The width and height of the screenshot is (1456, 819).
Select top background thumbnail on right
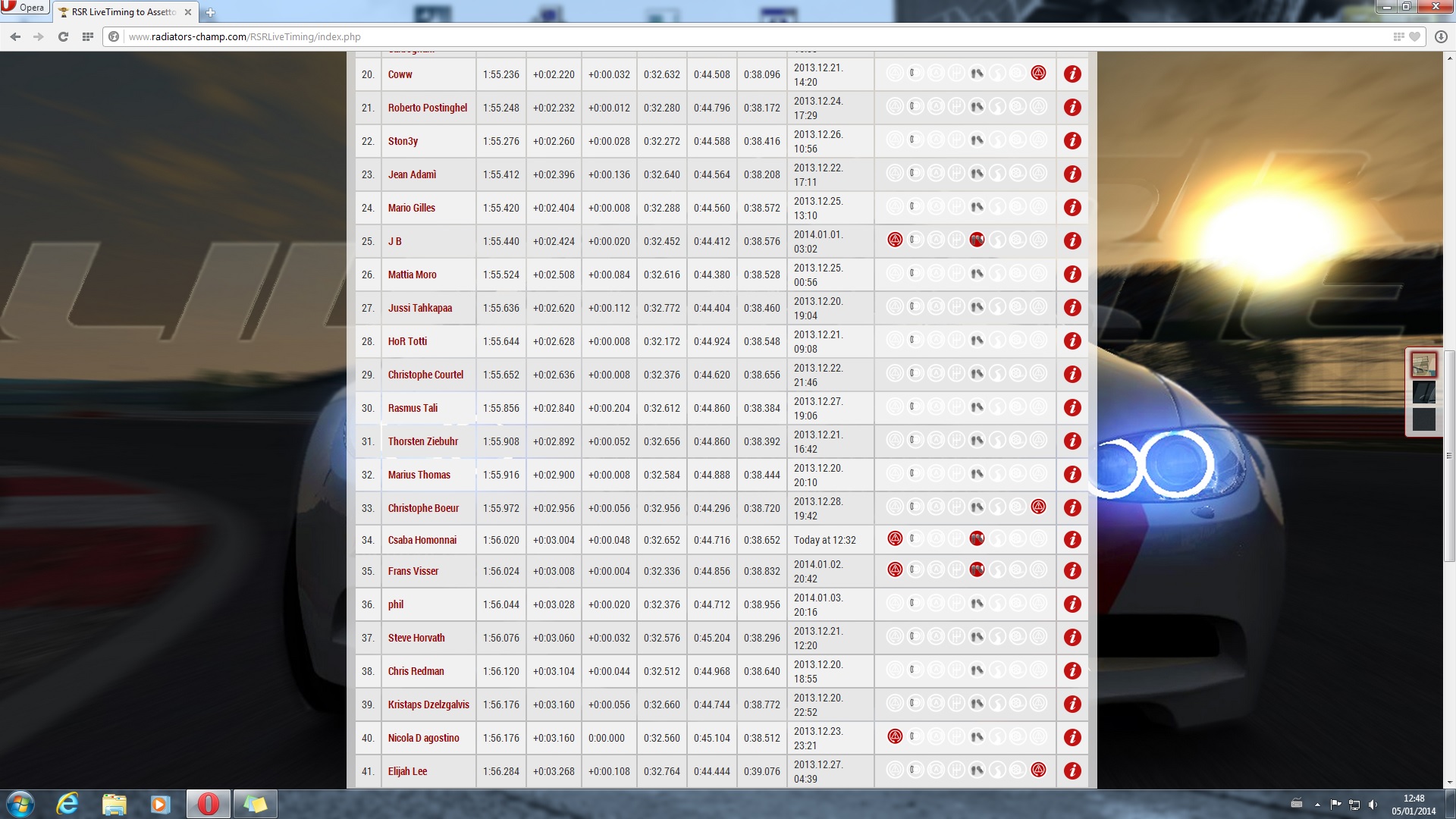coord(1423,365)
